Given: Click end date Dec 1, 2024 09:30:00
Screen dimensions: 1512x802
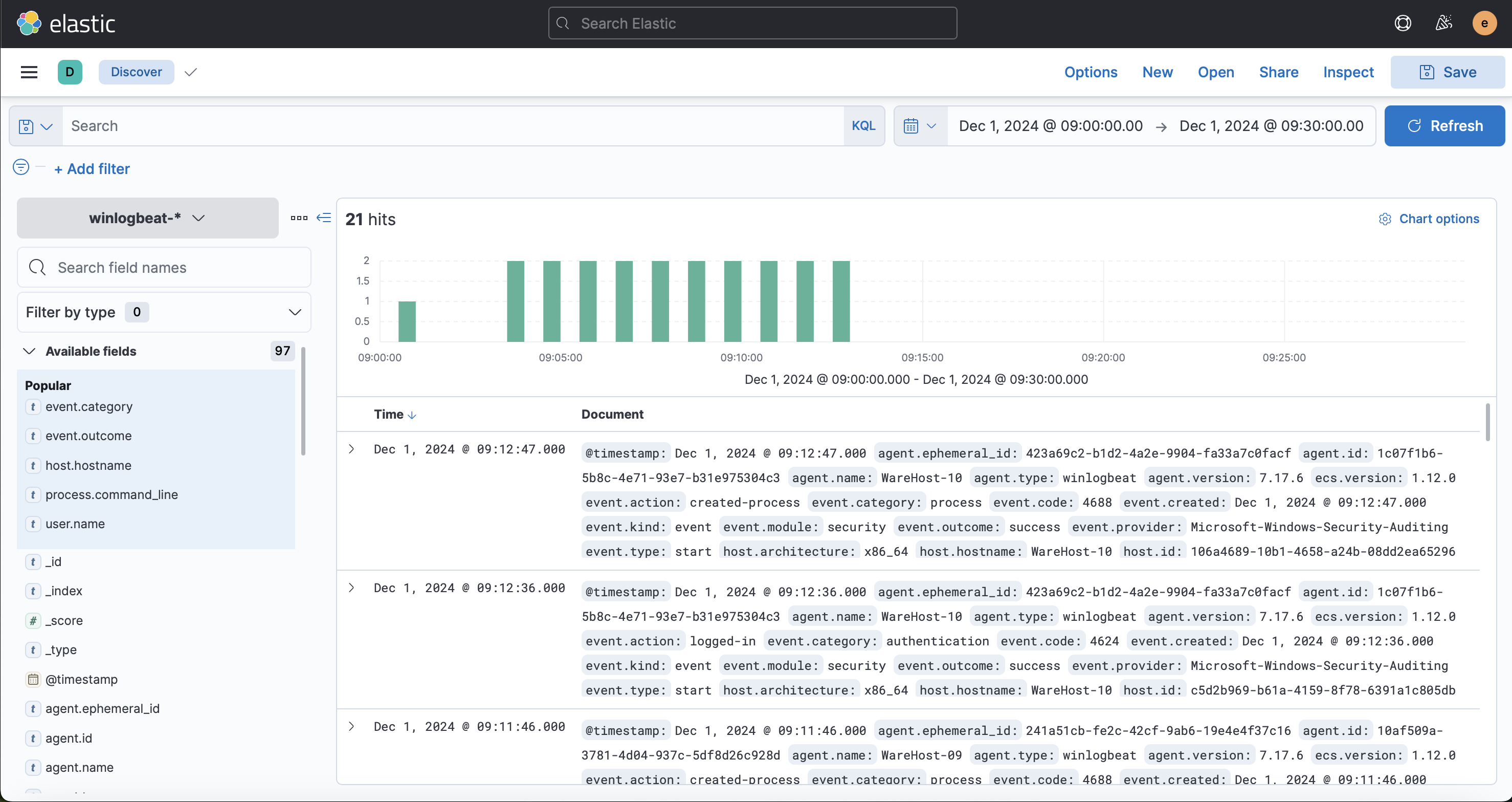Looking at the screenshot, I should click(1272, 126).
